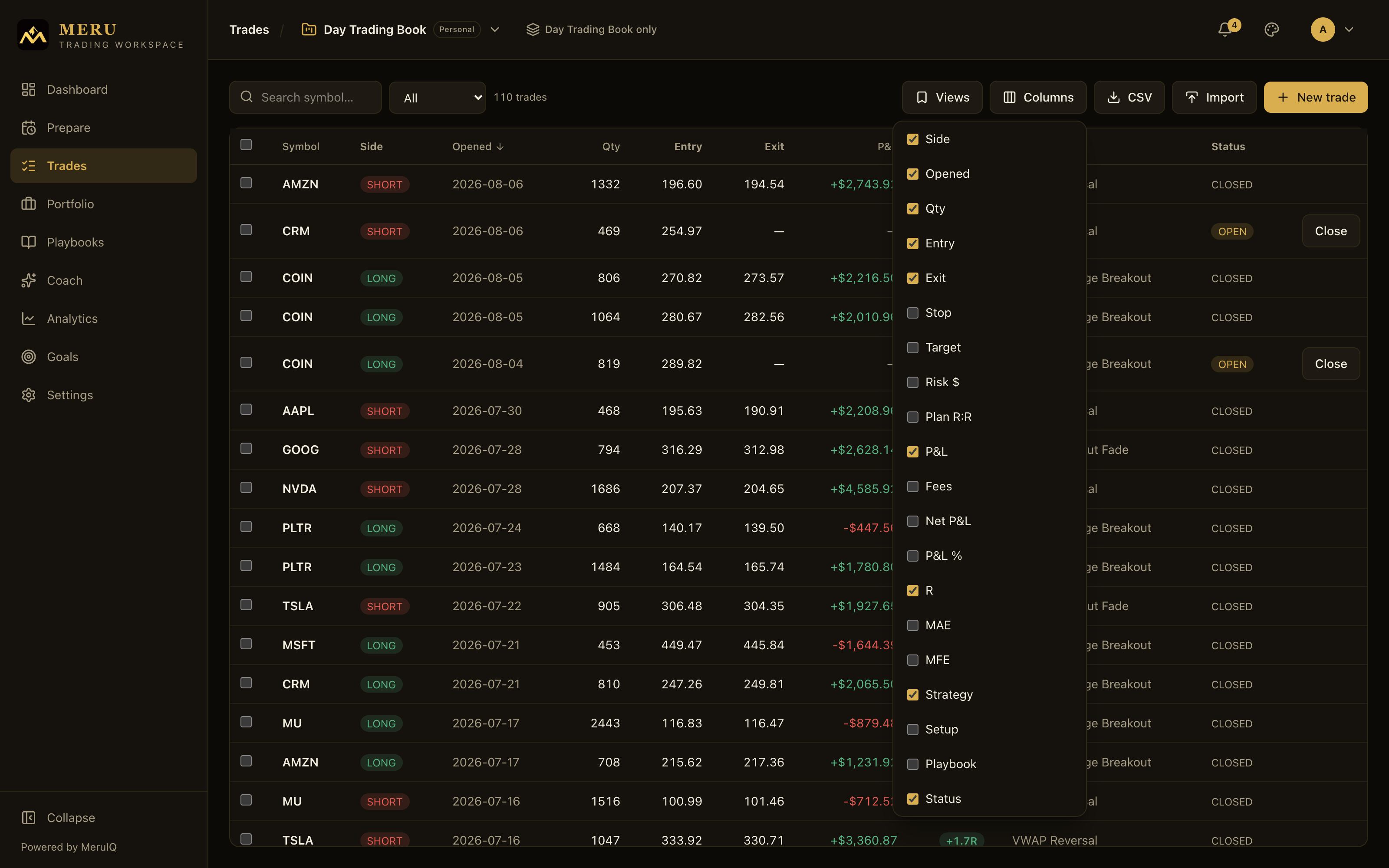This screenshot has height=868, width=1389.
Task: Enable the Stop column option
Action: [912, 313]
